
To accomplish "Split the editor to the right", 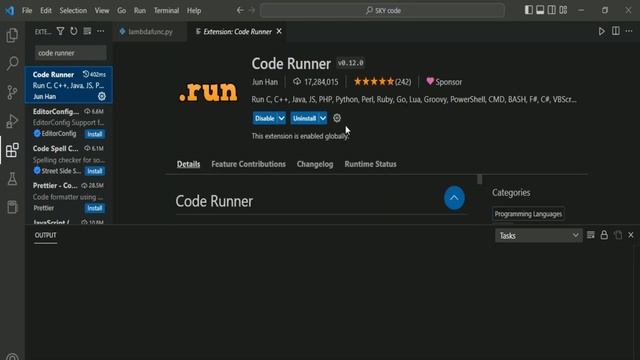I will coord(616,31).
